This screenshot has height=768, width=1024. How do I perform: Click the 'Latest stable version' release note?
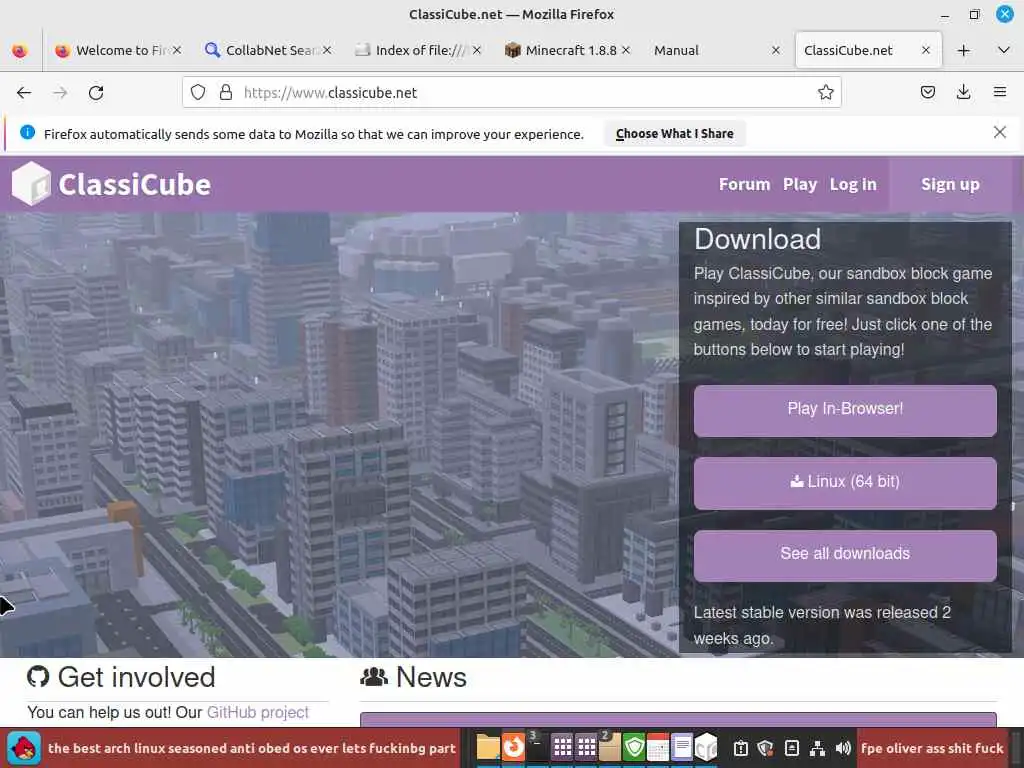tap(822, 625)
